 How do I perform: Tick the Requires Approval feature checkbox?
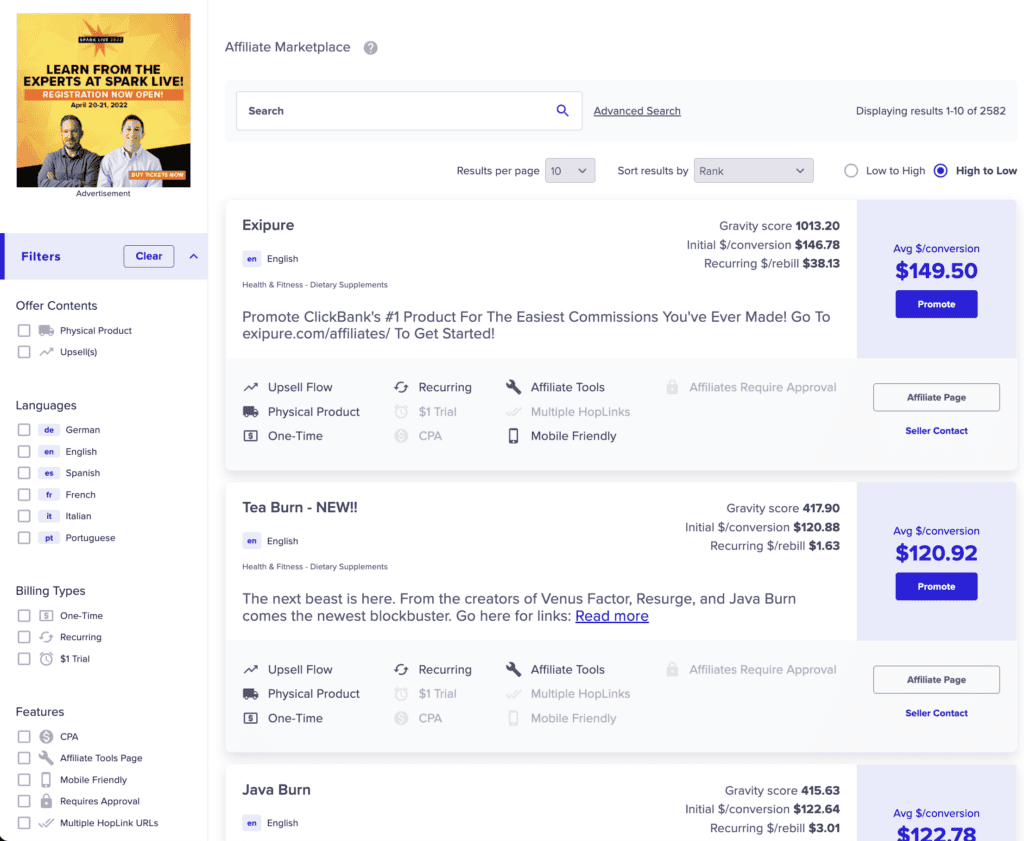[24, 801]
